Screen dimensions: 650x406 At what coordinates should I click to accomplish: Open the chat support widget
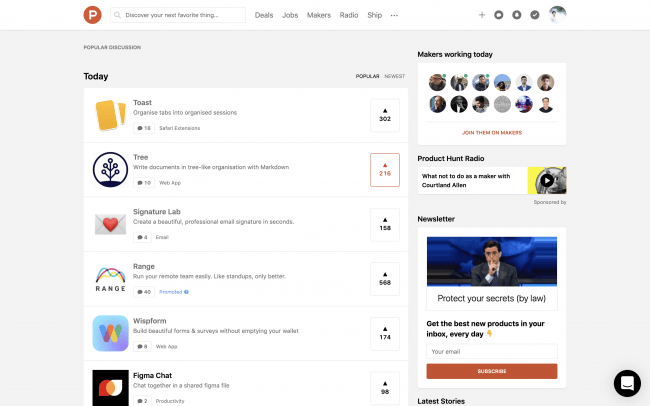pos(627,383)
